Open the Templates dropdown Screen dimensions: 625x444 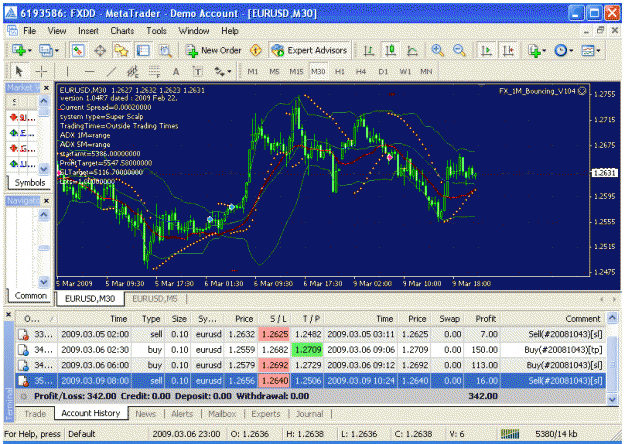(598, 51)
